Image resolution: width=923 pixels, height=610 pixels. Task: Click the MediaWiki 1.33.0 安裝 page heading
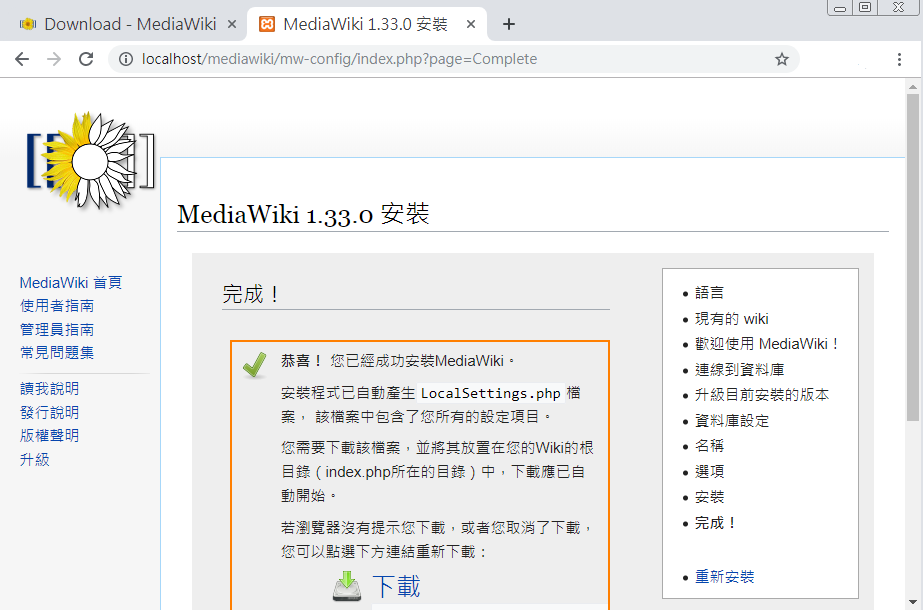(x=303, y=214)
